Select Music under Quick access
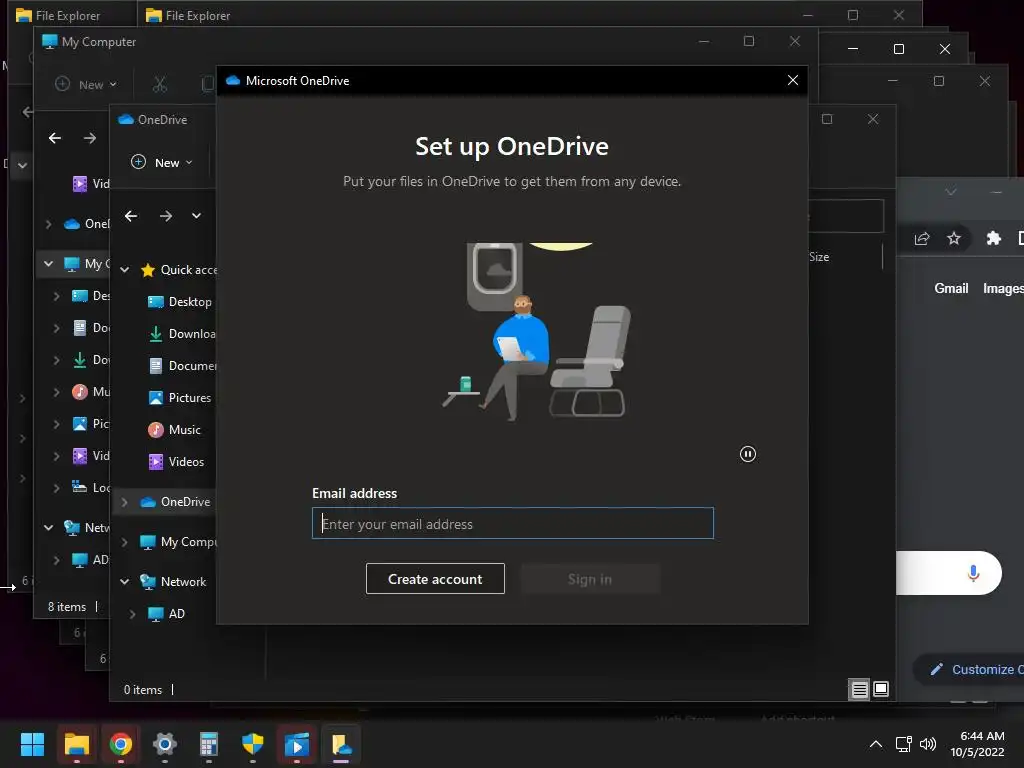Viewport: 1024px width, 768px height. click(174, 430)
